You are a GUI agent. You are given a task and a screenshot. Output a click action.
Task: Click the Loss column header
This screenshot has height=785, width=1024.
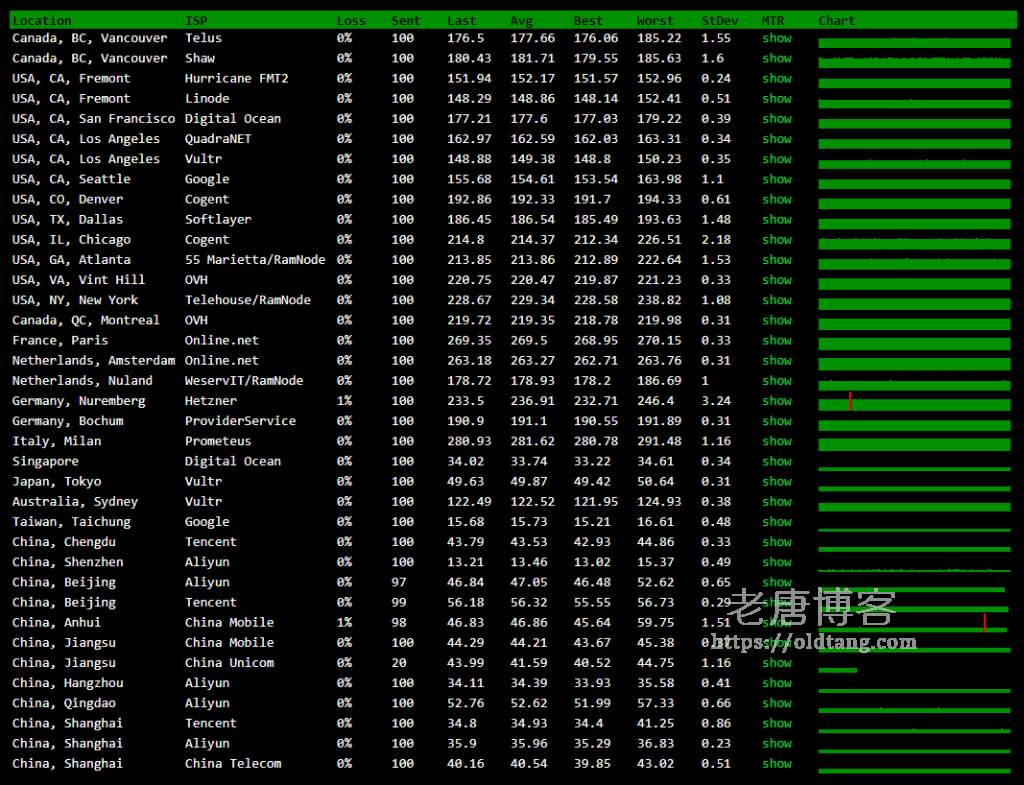(351, 20)
